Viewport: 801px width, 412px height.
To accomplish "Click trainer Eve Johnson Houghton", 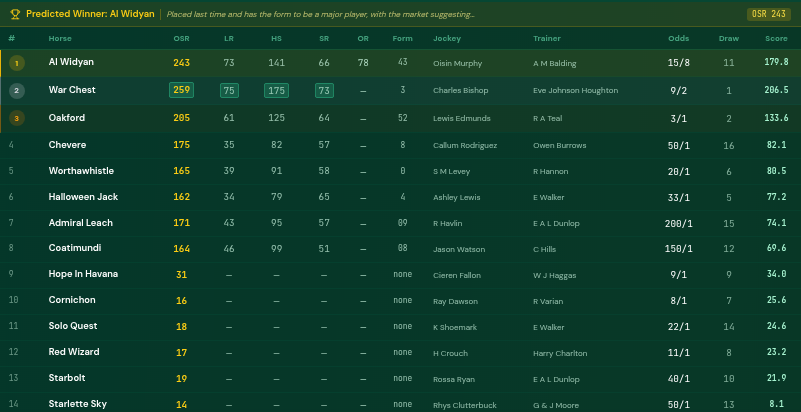I will [575, 90].
